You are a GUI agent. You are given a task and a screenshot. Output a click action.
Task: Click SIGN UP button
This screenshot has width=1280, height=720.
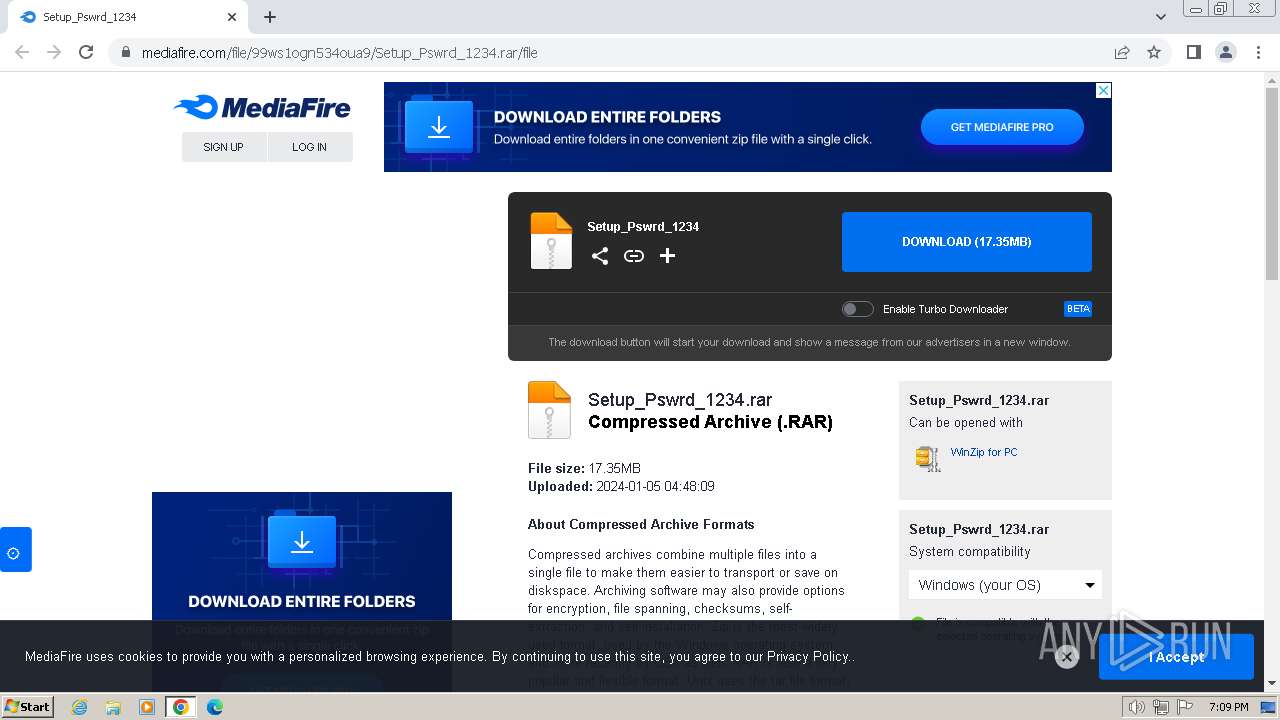224,147
